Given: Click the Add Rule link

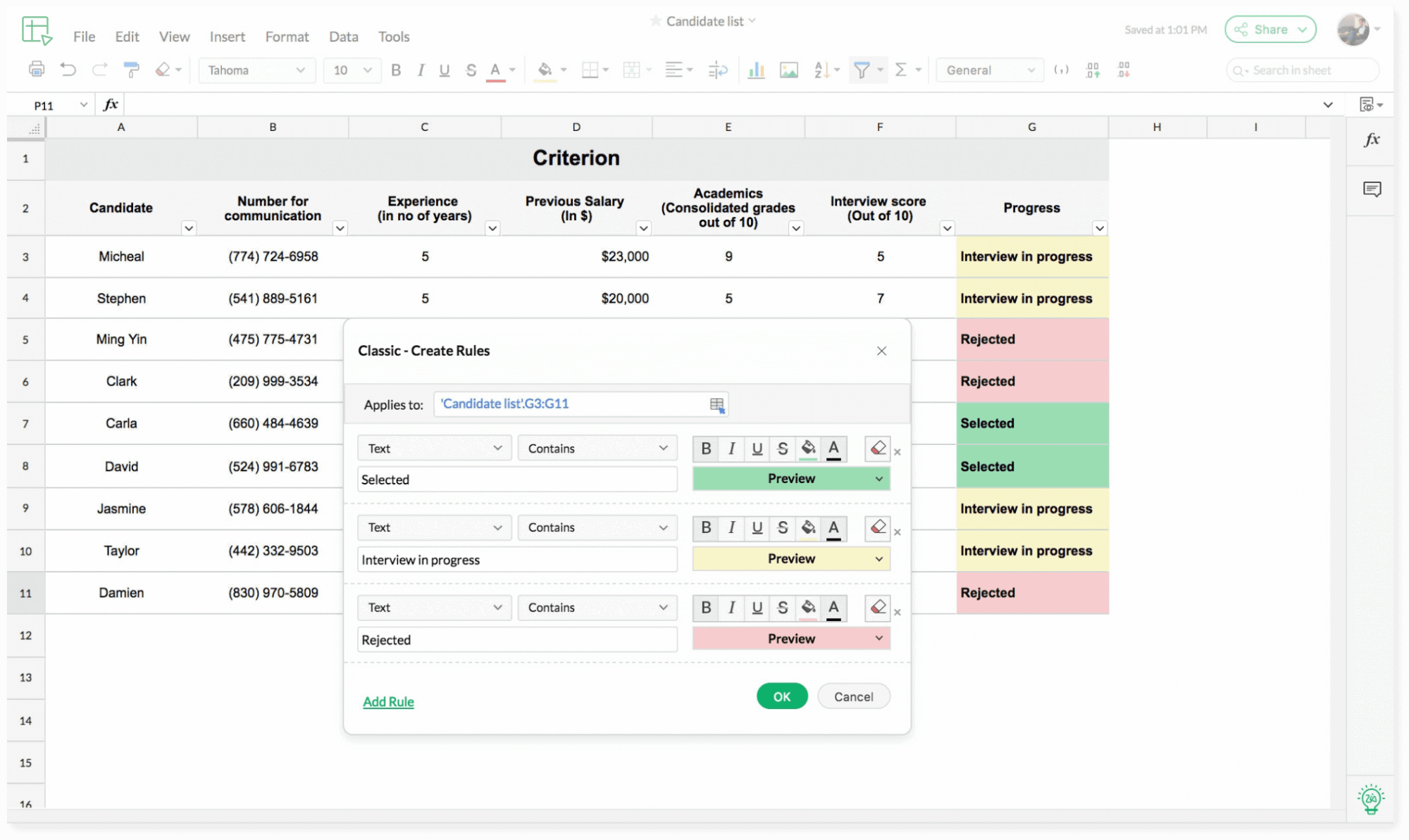Looking at the screenshot, I should pyautogui.click(x=388, y=702).
